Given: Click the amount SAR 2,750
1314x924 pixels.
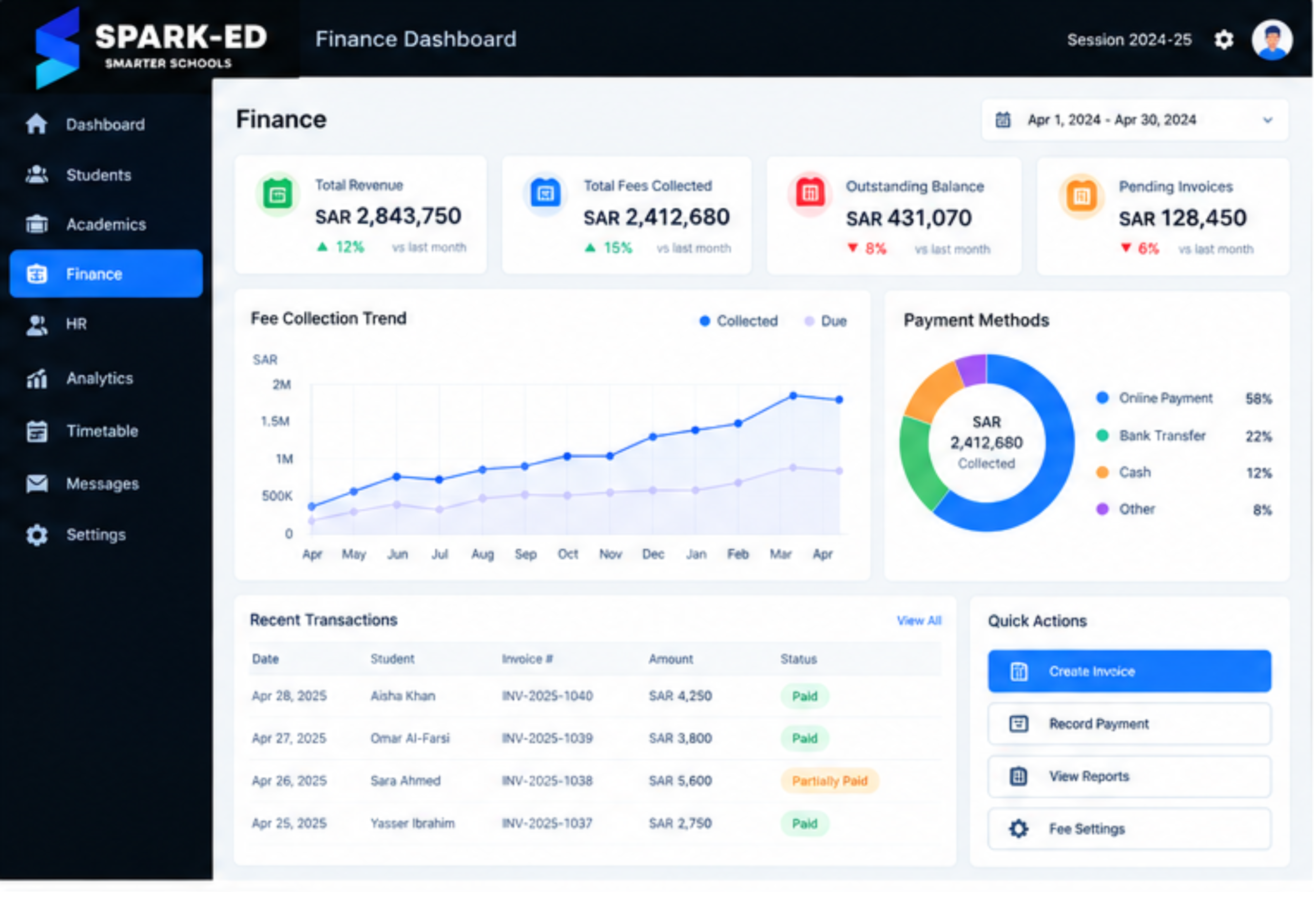Looking at the screenshot, I should (680, 823).
